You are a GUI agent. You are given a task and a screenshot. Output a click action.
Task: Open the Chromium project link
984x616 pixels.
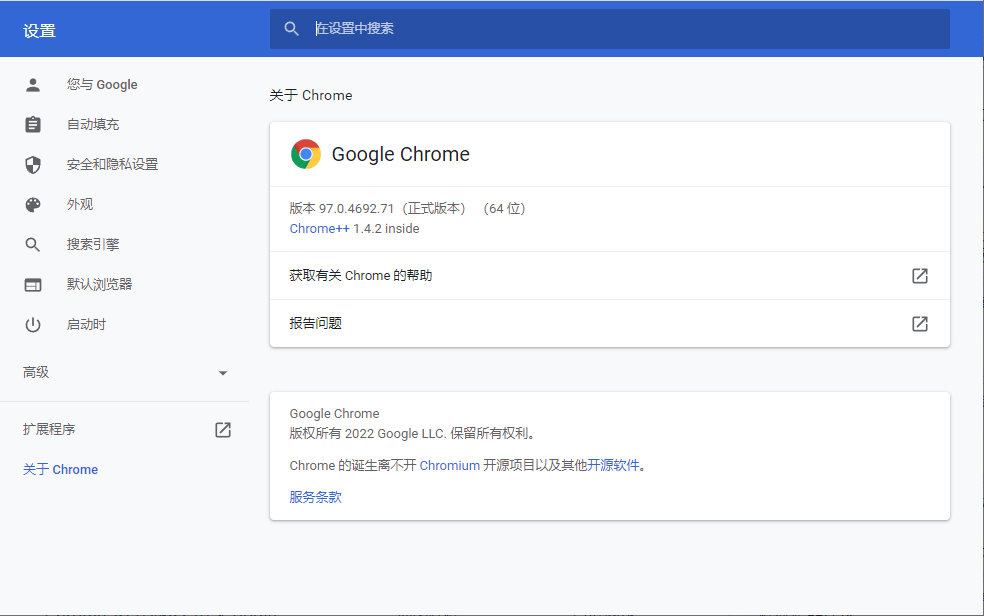449,465
